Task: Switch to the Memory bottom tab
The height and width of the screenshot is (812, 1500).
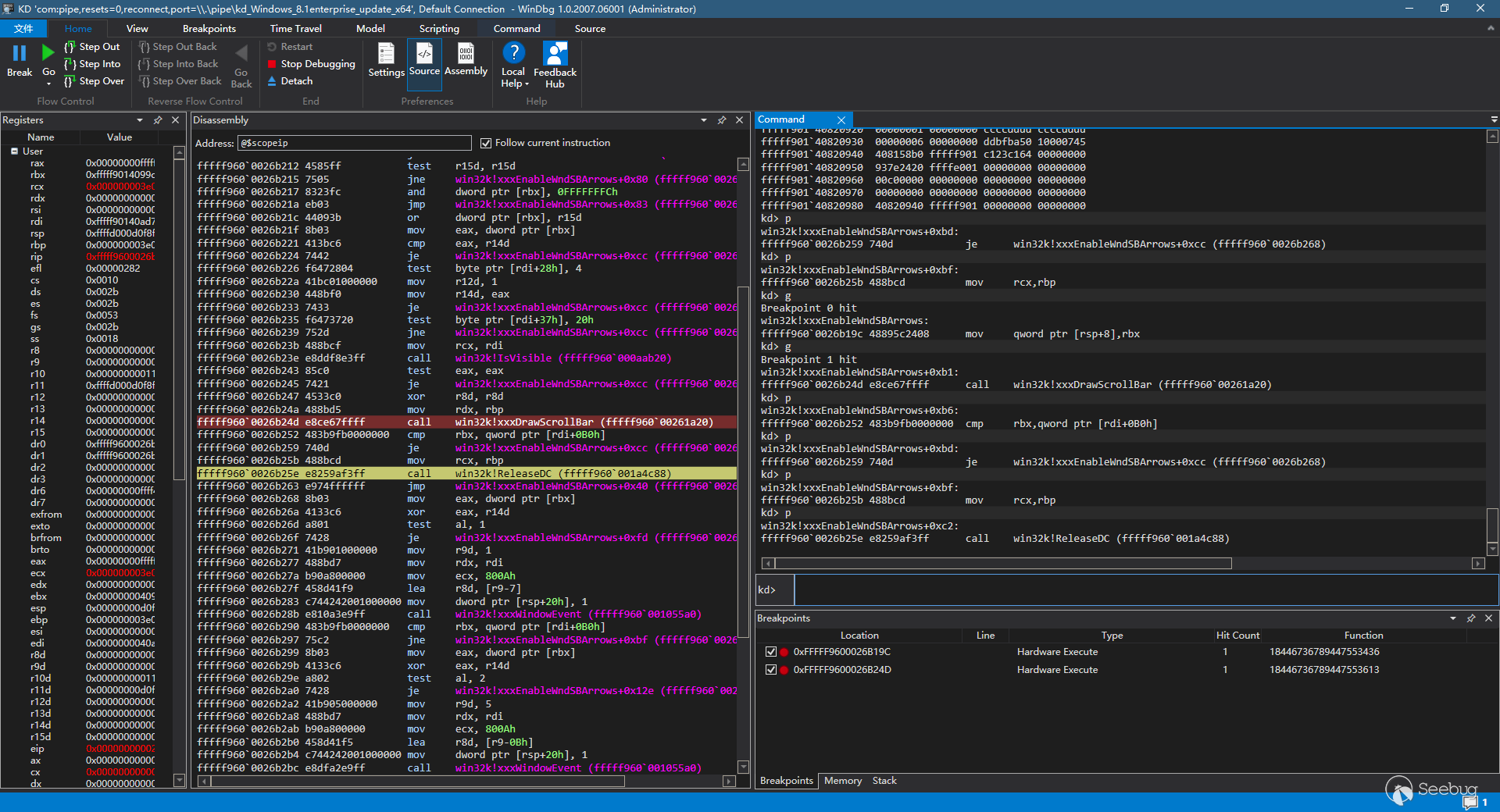Action: click(843, 781)
